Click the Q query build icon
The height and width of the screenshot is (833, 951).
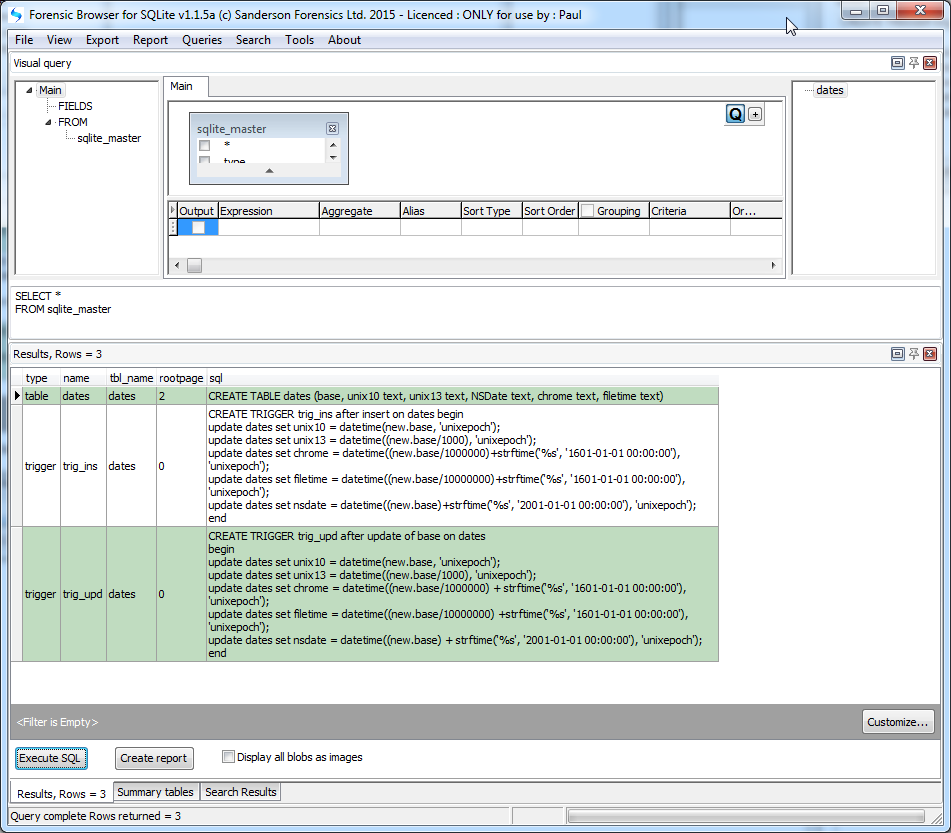pyautogui.click(x=735, y=113)
